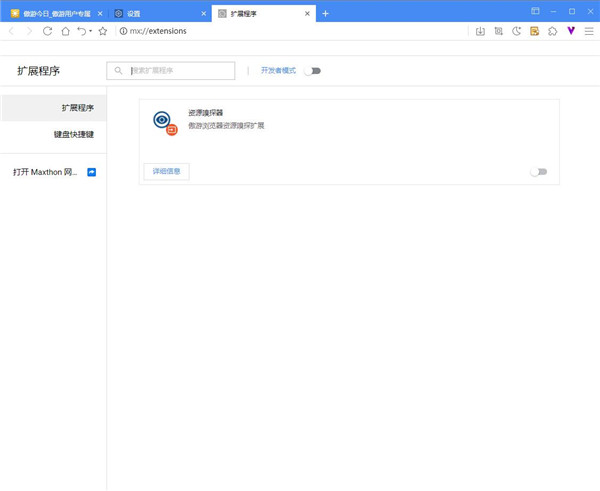Toggle night mode moon icon
Viewport: 600px width, 491px height.
(517, 31)
